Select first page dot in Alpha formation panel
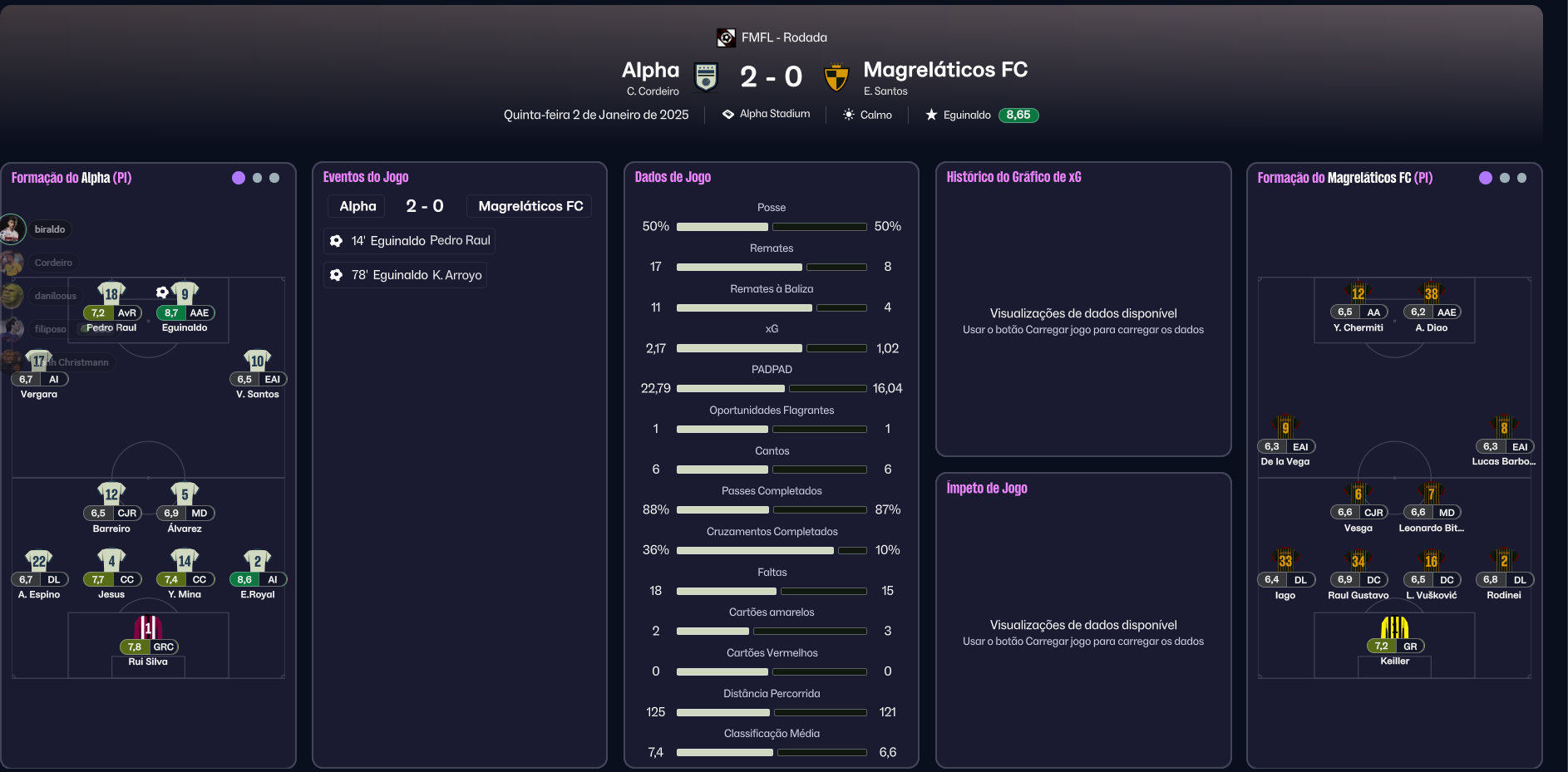 (239, 178)
